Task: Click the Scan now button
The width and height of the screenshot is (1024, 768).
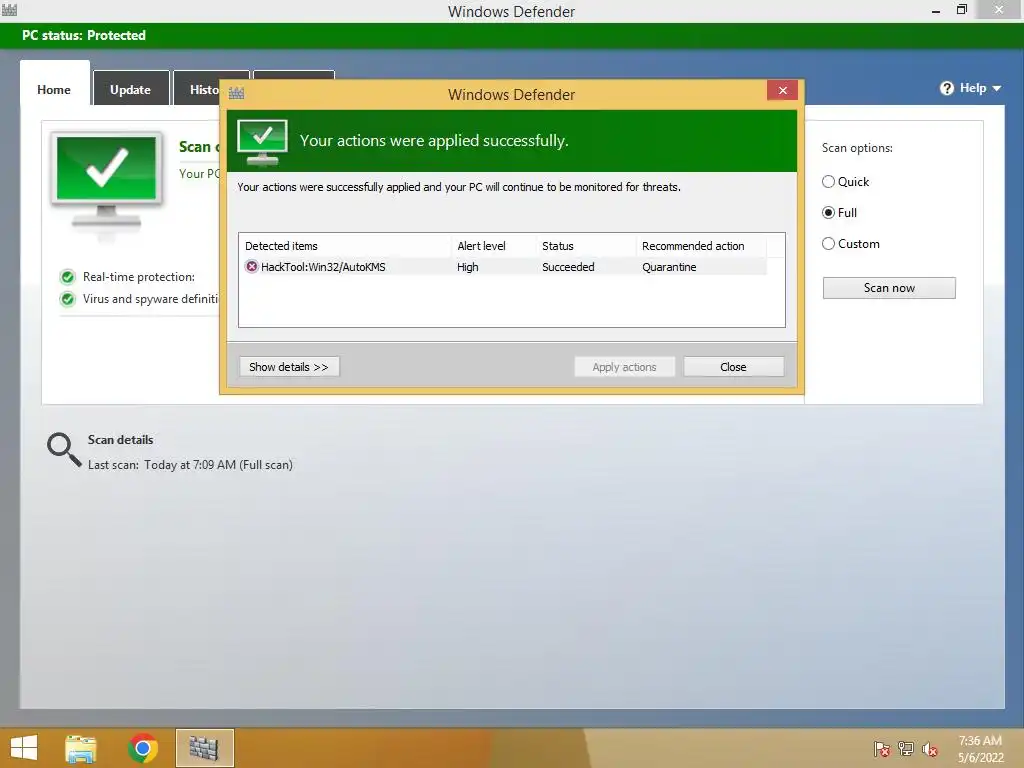Action: 889,288
